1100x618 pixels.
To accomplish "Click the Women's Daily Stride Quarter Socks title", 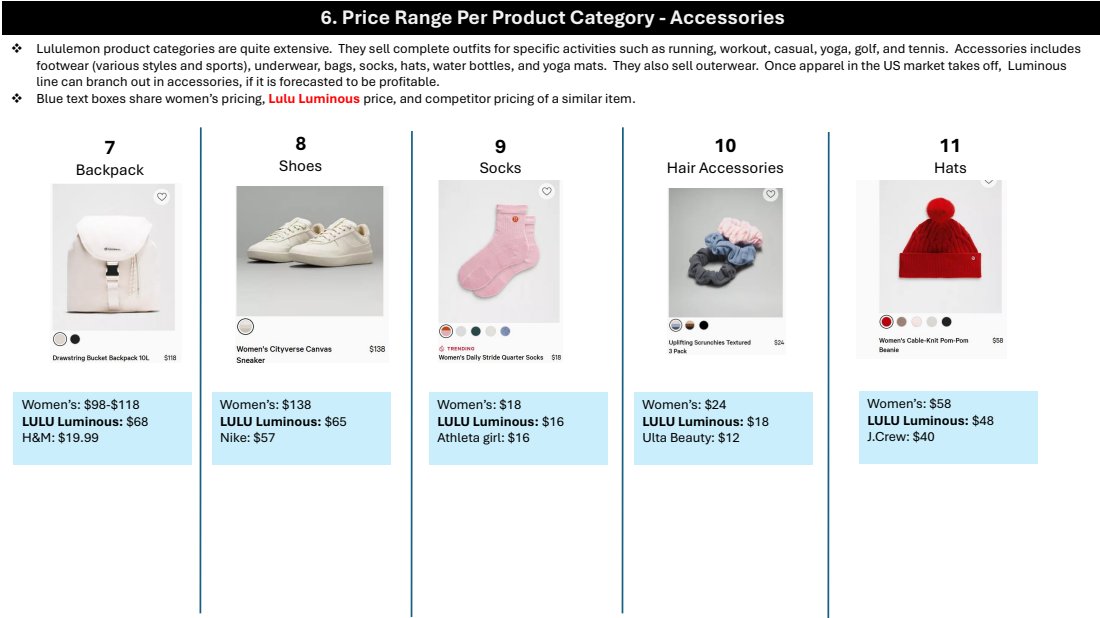I will click(490, 357).
